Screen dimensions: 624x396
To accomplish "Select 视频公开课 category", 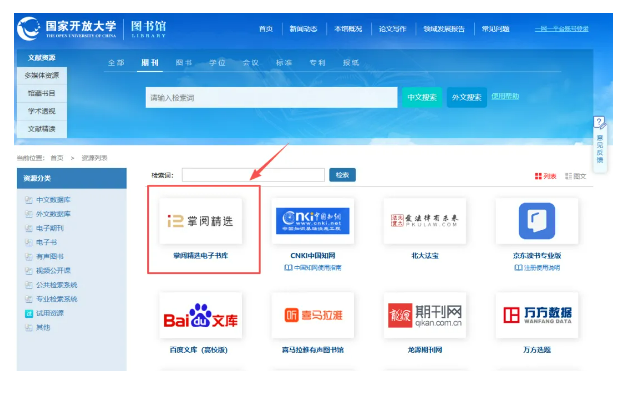I will point(53,271).
